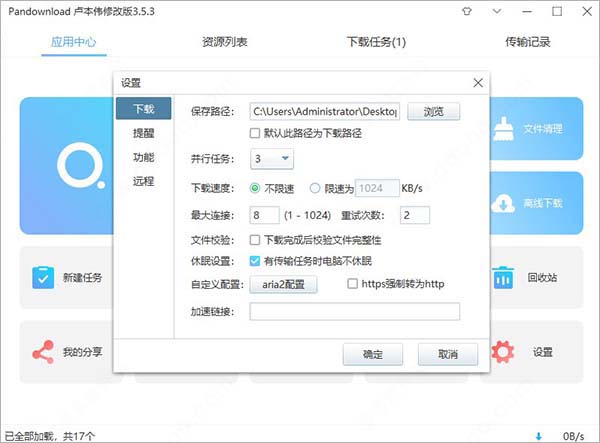Open 离线下载 cloud icon
Image resolution: width=600 pixels, height=443 pixels.
click(504, 203)
